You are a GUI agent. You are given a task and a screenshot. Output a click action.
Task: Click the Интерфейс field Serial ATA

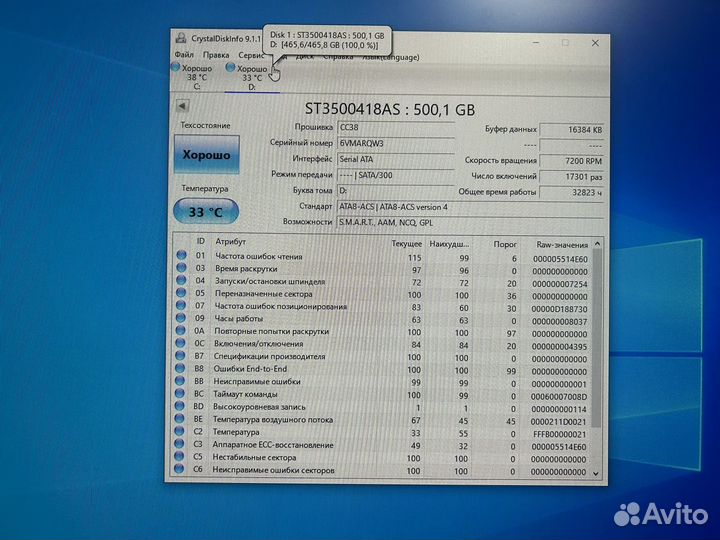395,159
